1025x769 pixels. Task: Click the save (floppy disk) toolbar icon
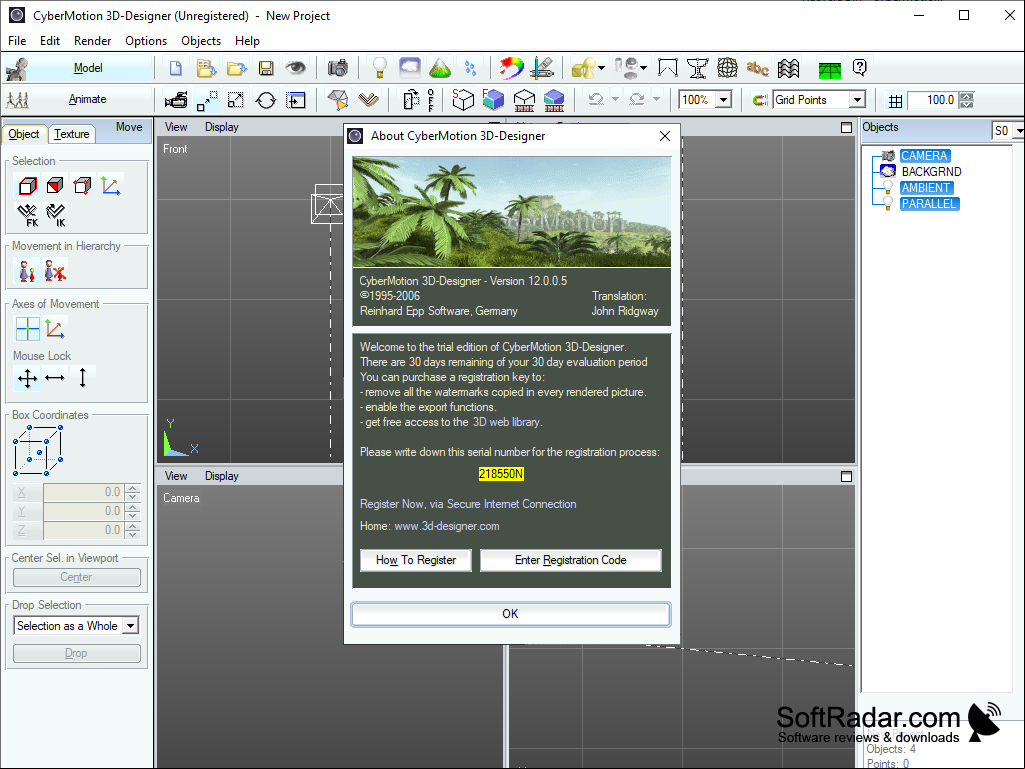pyautogui.click(x=265, y=68)
